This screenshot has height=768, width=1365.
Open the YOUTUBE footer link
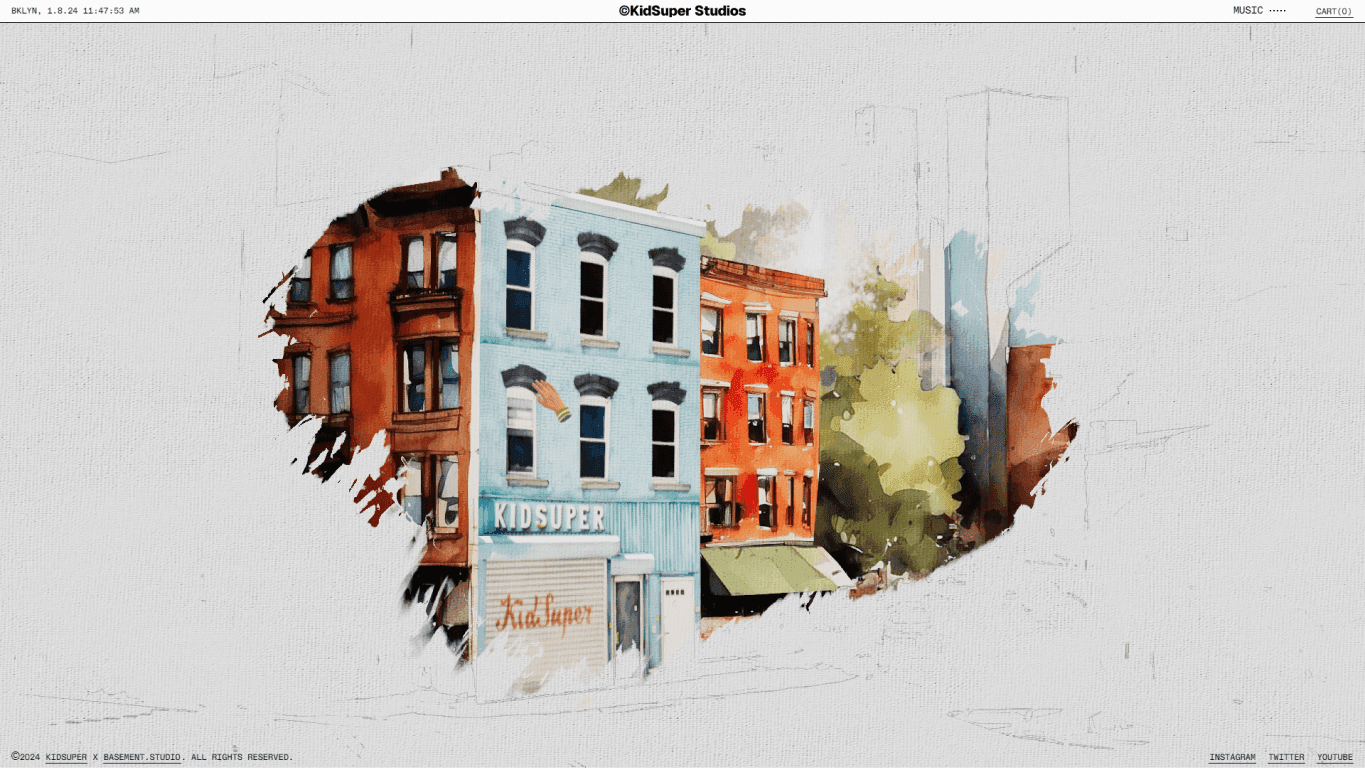(1334, 758)
